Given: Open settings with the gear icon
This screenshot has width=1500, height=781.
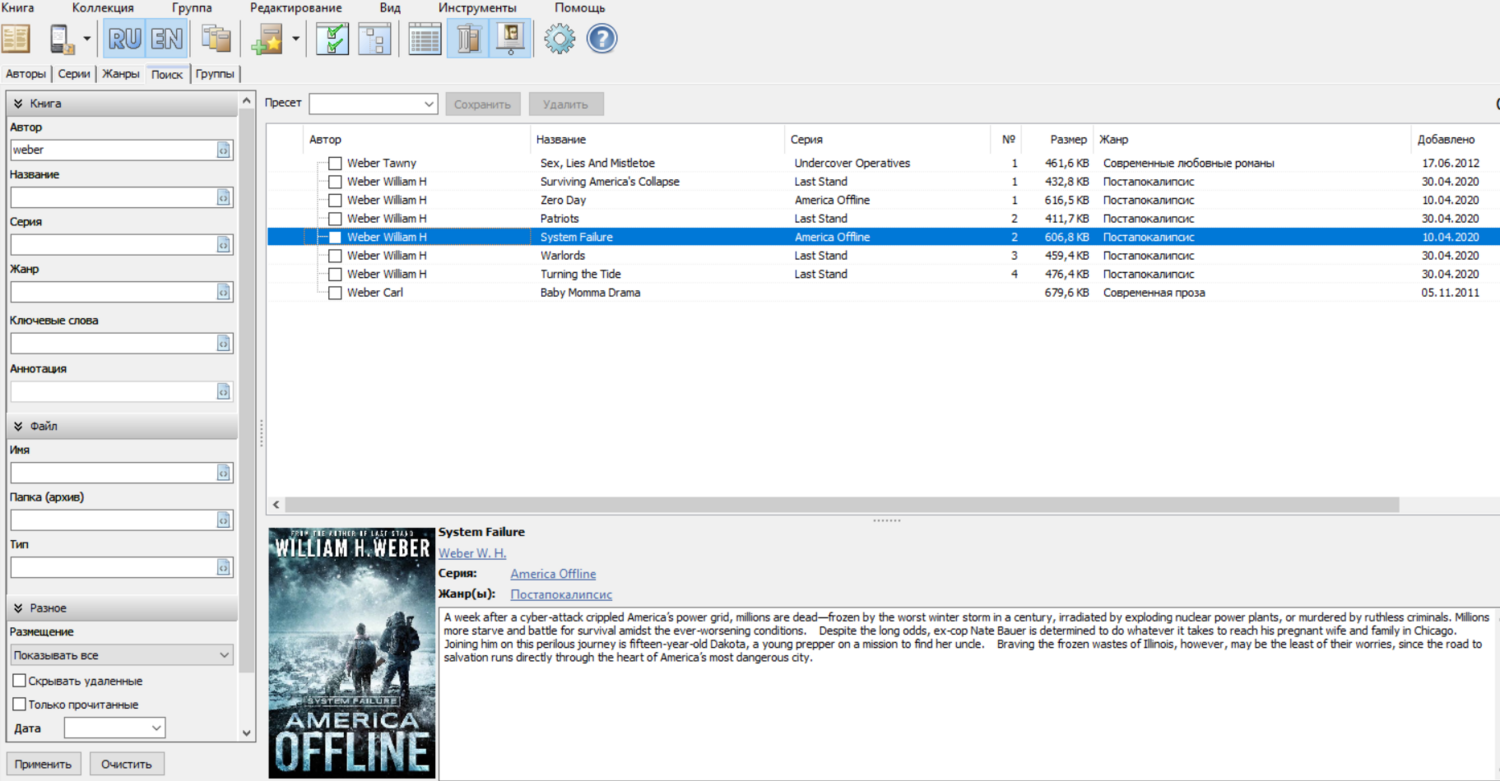Looking at the screenshot, I should 559,39.
